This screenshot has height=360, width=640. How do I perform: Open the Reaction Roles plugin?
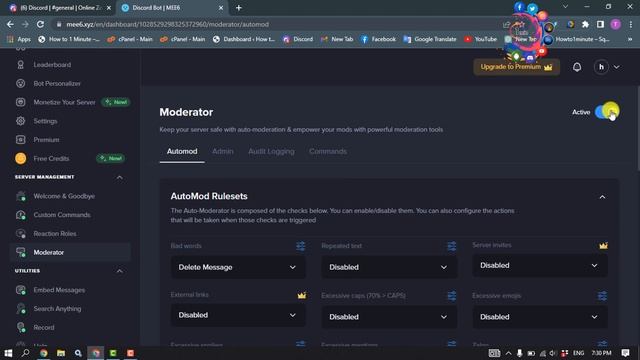pyautogui.click(x=55, y=233)
